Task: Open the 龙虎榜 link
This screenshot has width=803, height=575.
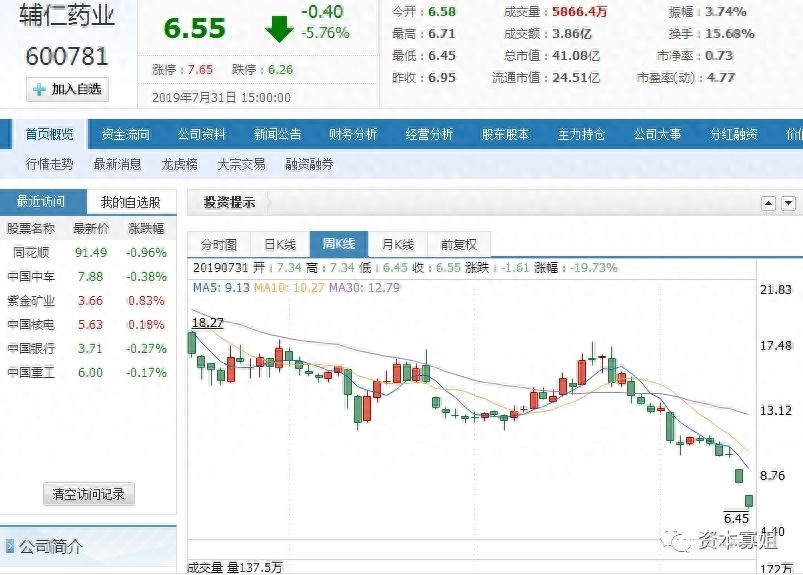Action: point(179,164)
